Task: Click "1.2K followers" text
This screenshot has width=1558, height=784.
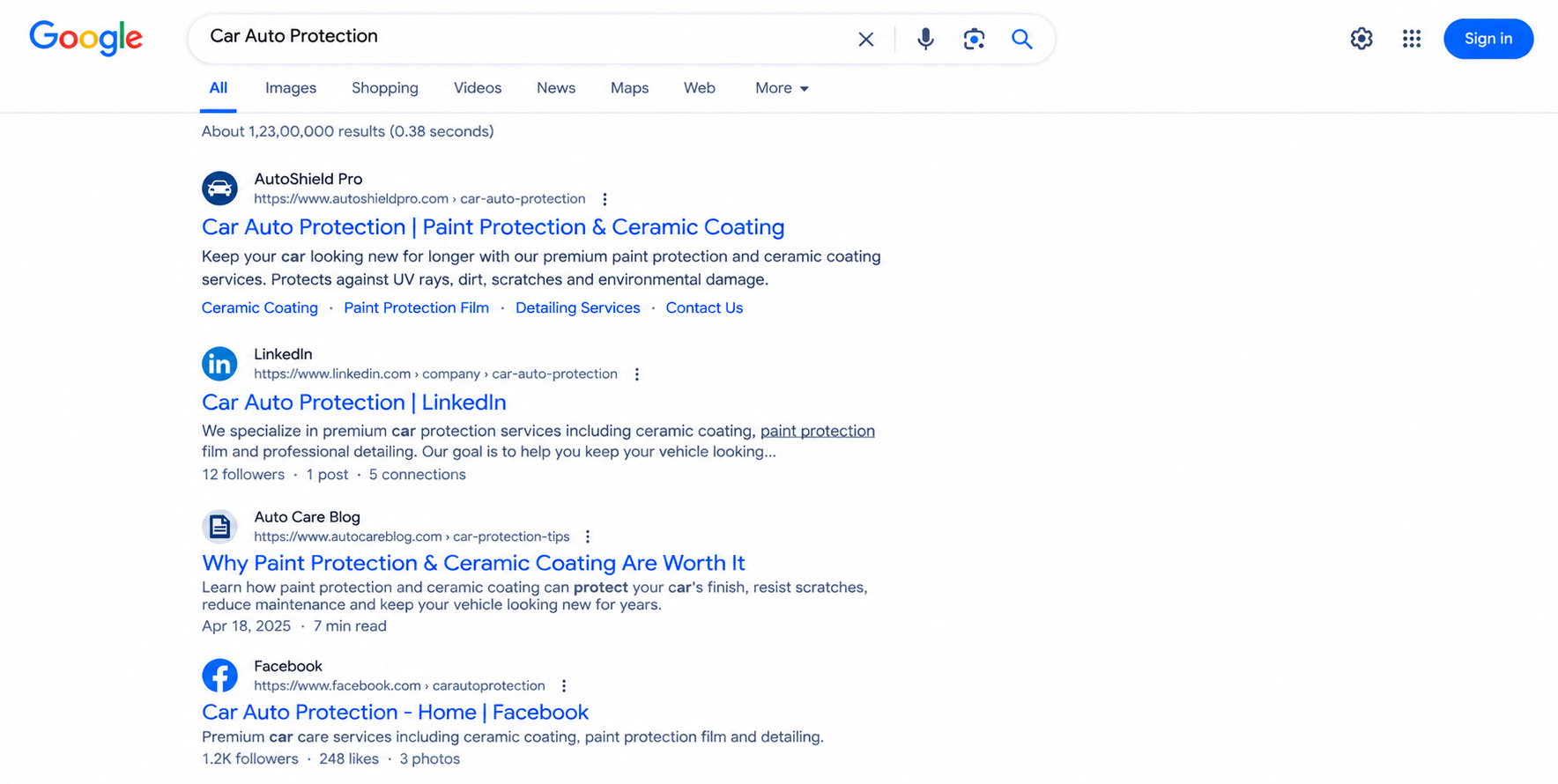Action: click(250, 759)
